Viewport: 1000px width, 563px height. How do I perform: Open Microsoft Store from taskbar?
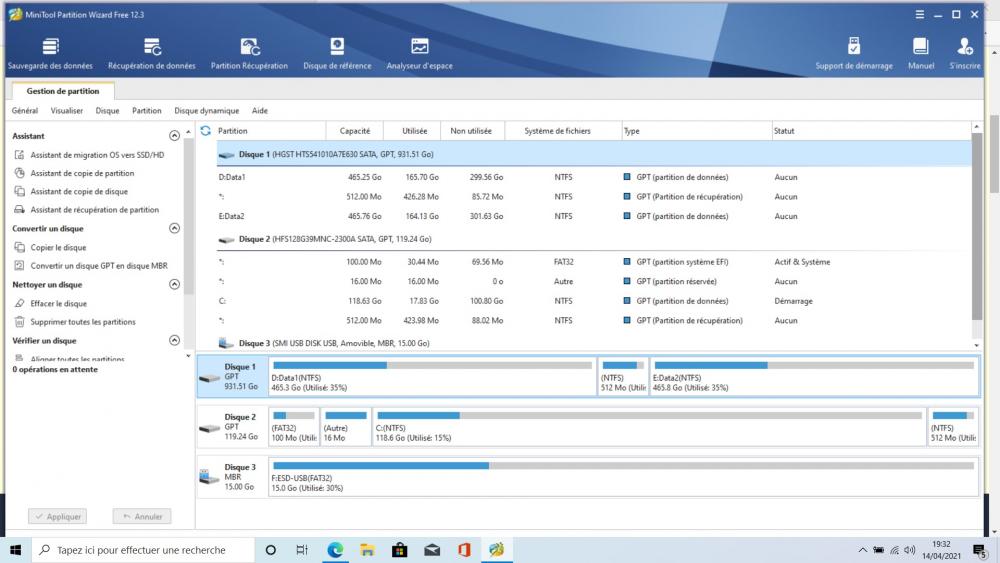pyautogui.click(x=400, y=550)
